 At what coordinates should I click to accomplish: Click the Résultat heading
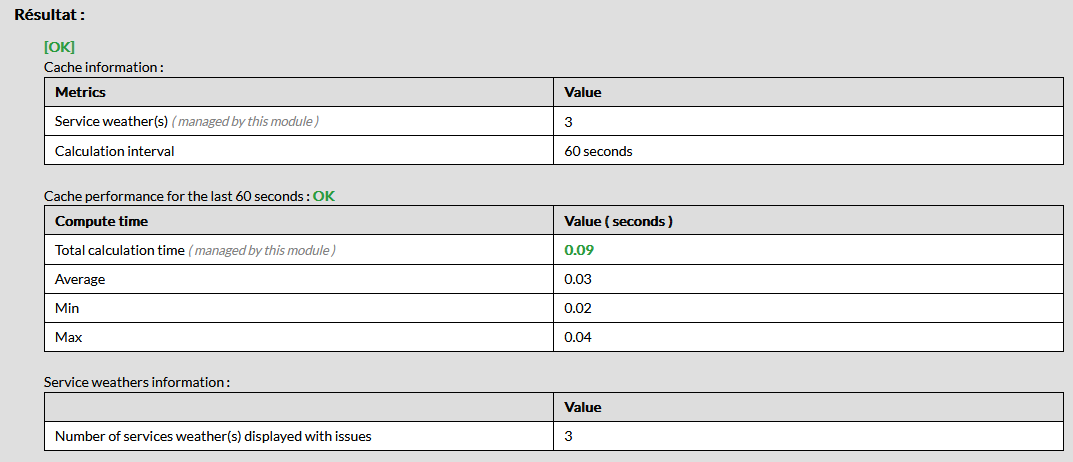click(x=49, y=16)
